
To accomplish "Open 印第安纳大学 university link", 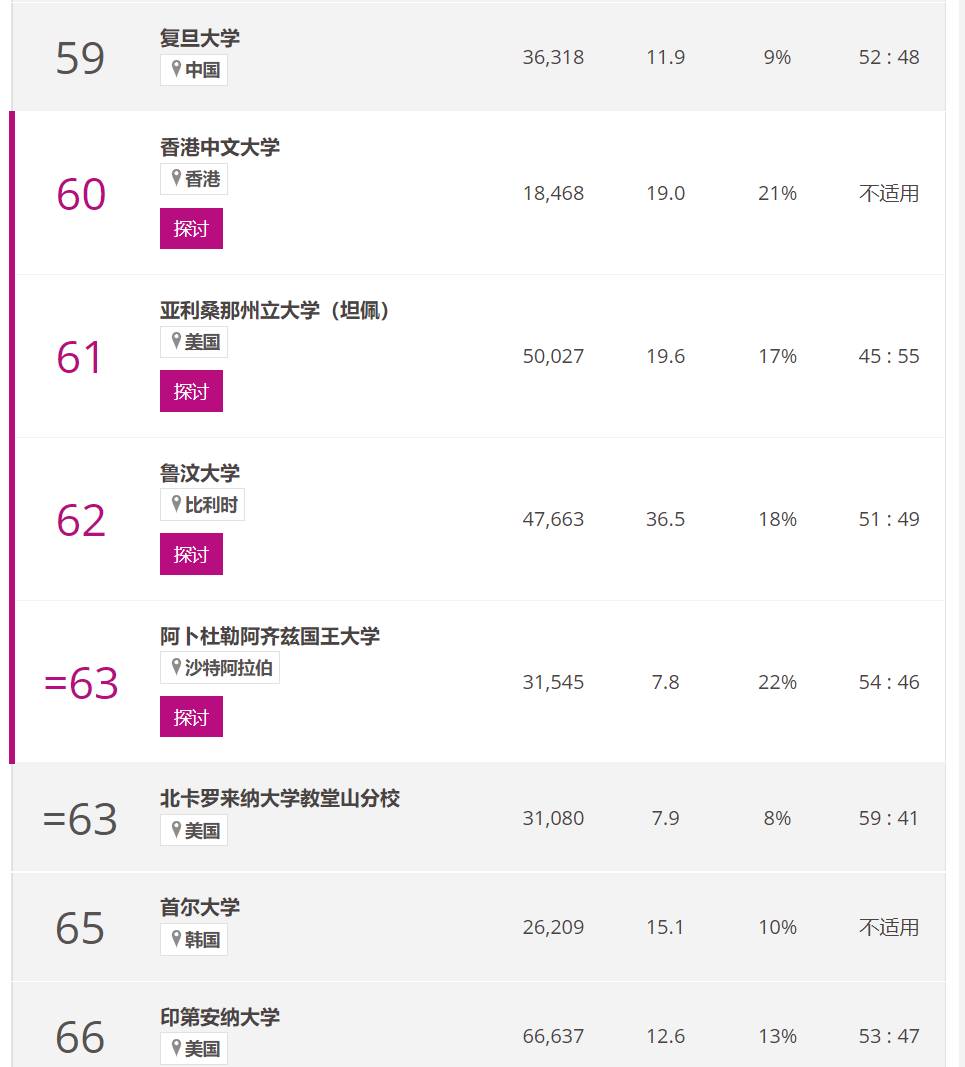I will point(220,1017).
